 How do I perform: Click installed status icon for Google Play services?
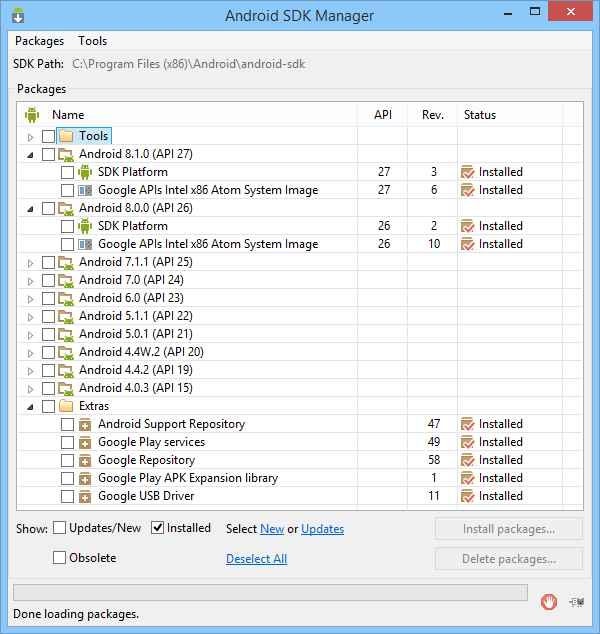coord(467,442)
